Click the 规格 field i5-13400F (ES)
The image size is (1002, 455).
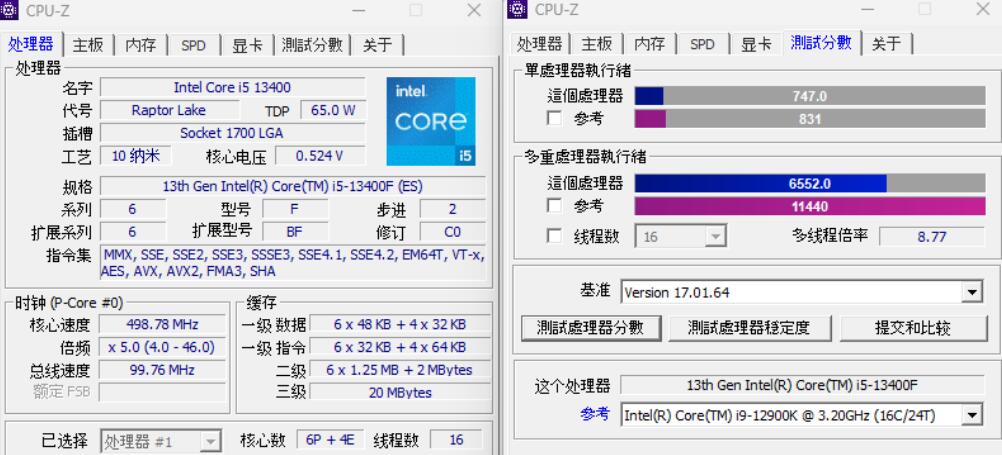pyautogui.click(x=293, y=187)
